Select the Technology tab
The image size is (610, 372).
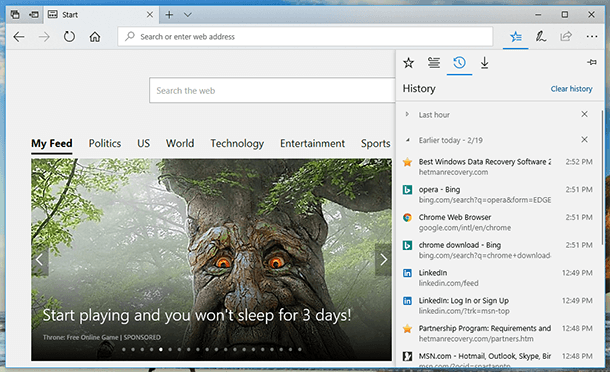tap(237, 144)
